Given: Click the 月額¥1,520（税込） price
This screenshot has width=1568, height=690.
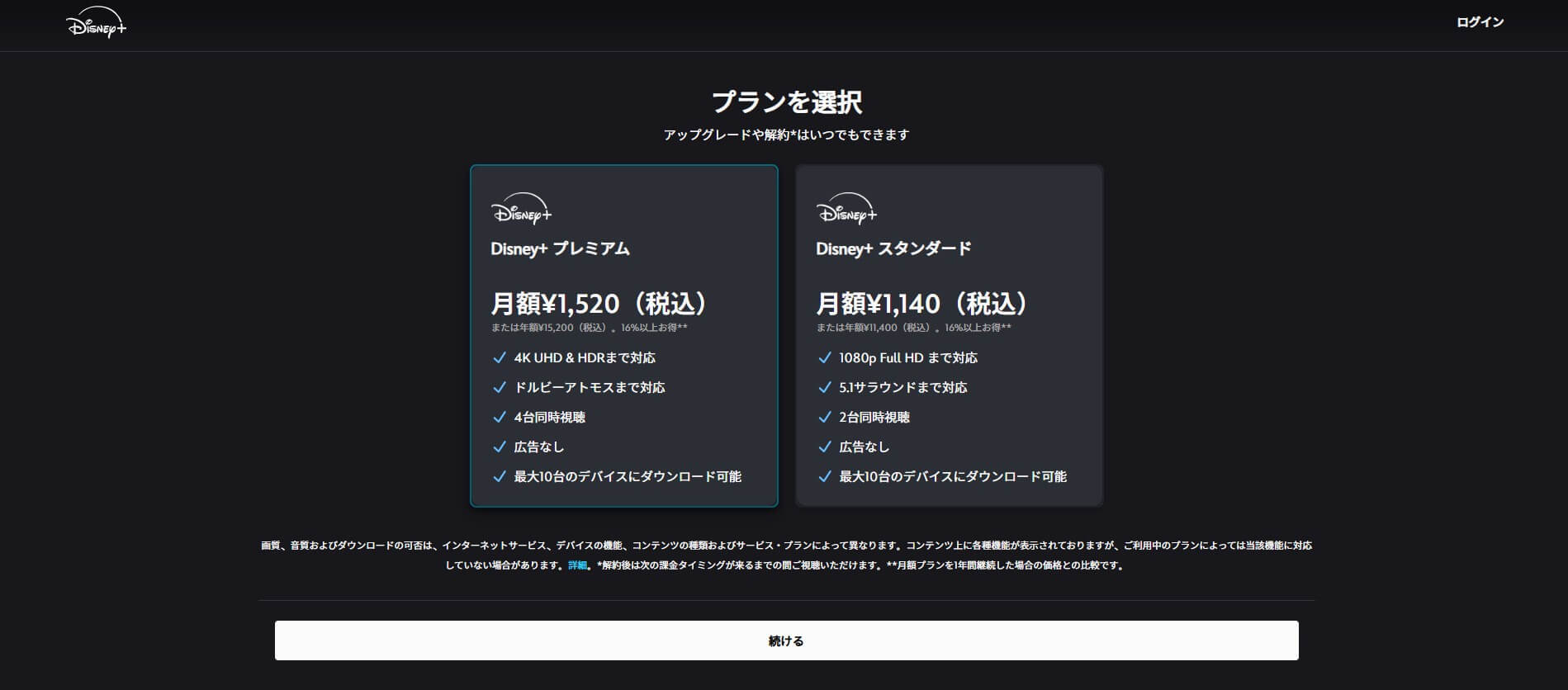Looking at the screenshot, I should point(601,304).
